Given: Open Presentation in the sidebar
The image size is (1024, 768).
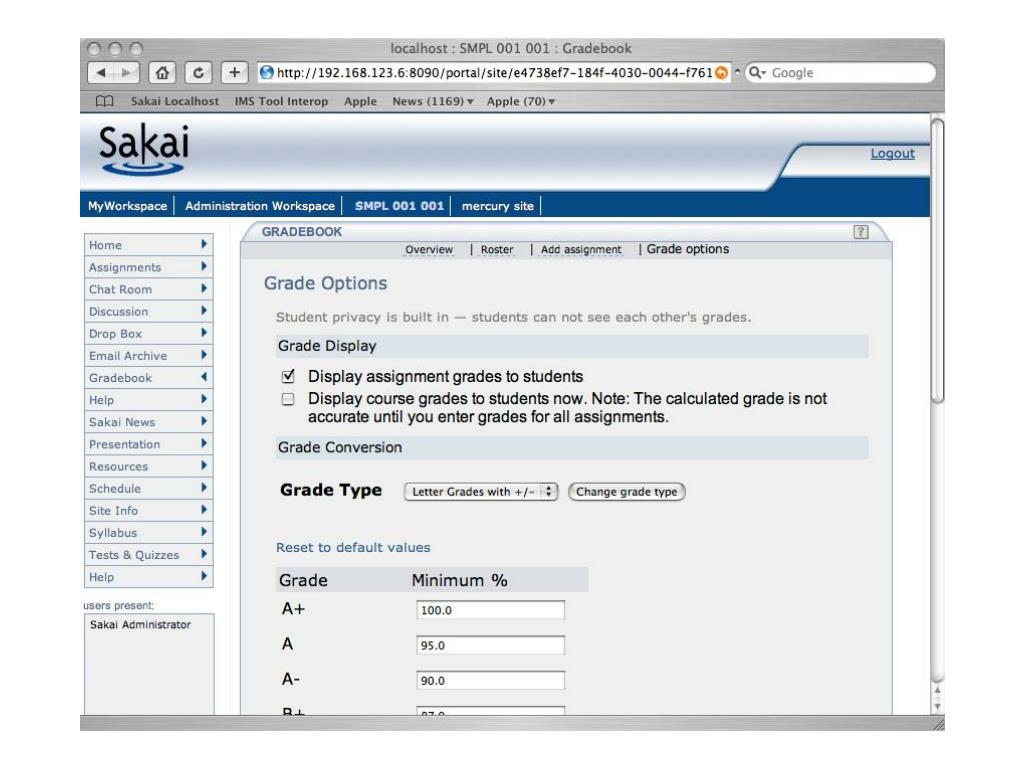Looking at the screenshot, I should [148, 445].
